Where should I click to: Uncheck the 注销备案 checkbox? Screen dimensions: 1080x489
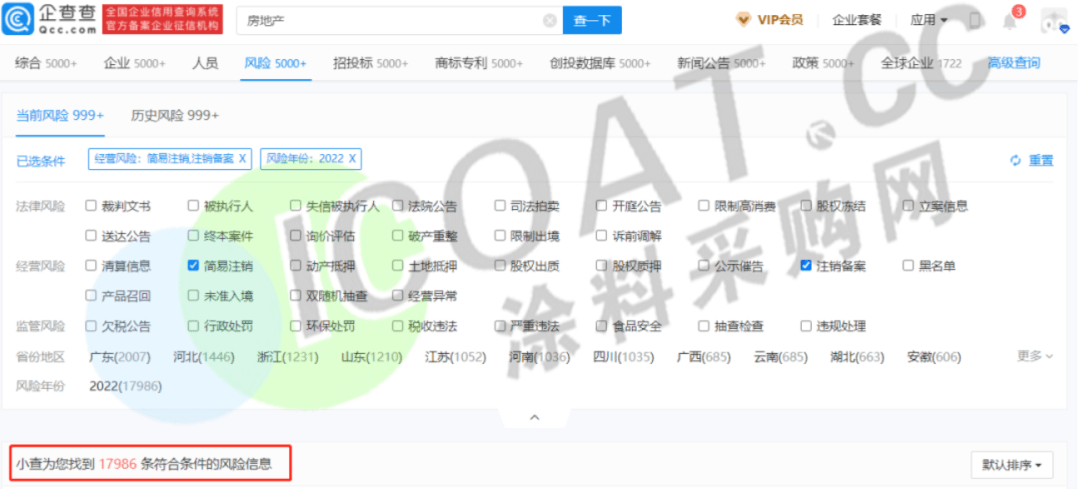point(806,266)
